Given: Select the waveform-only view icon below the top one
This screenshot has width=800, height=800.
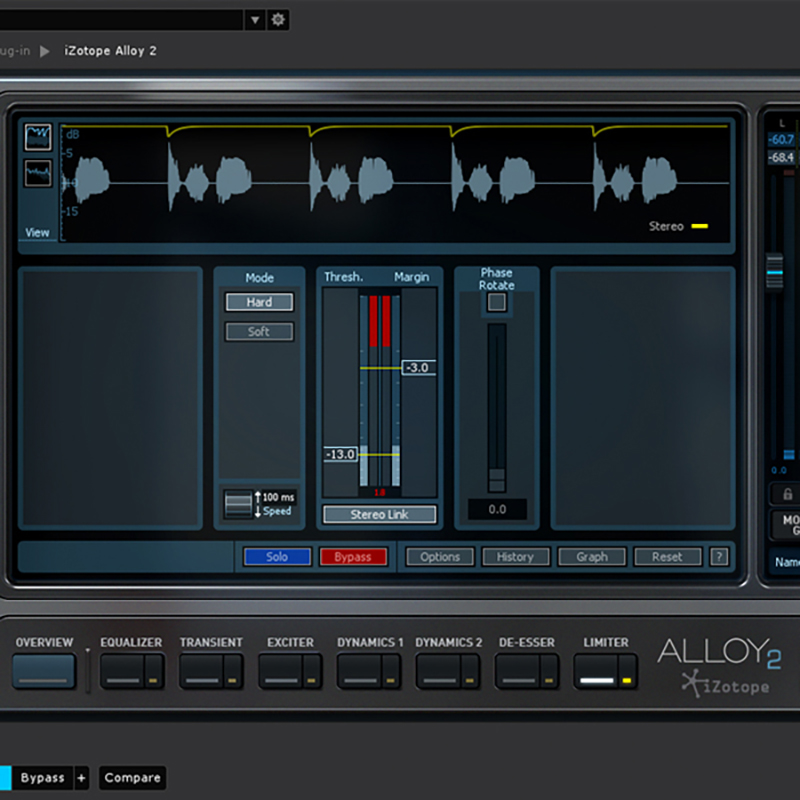Looking at the screenshot, I should coord(38,173).
